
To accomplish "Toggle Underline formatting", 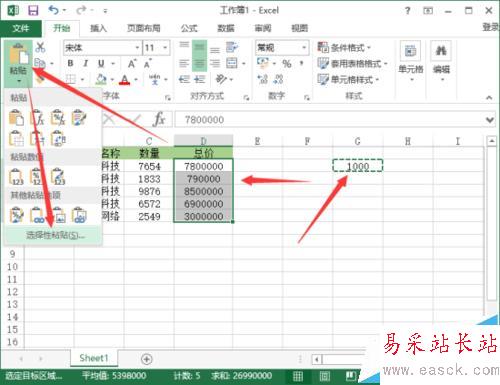I will (101, 63).
